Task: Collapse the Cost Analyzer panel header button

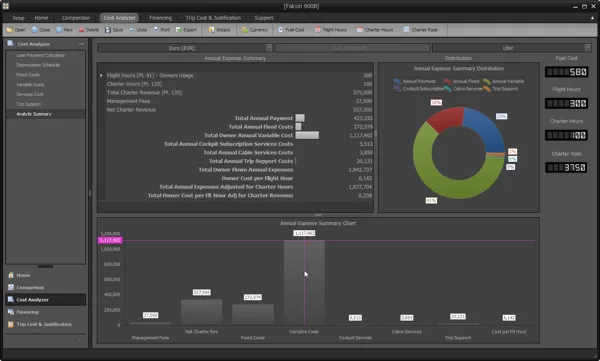Action: (x=82, y=44)
